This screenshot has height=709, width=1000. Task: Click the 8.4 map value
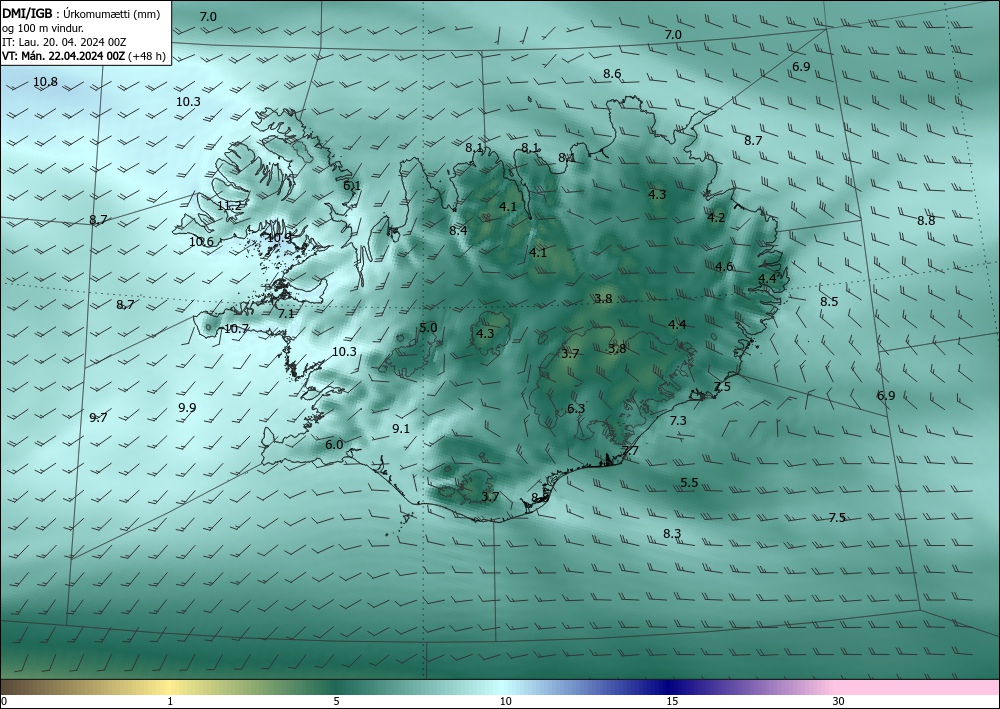click(459, 230)
